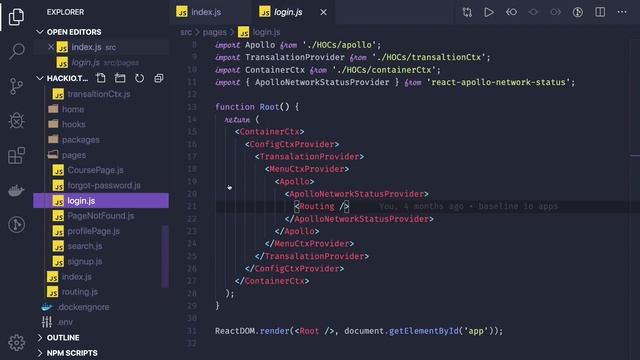The height and width of the screenshot is (360, 640).
Task: Click the compare changes icon in editor toolbar
Action: (467, 12)
